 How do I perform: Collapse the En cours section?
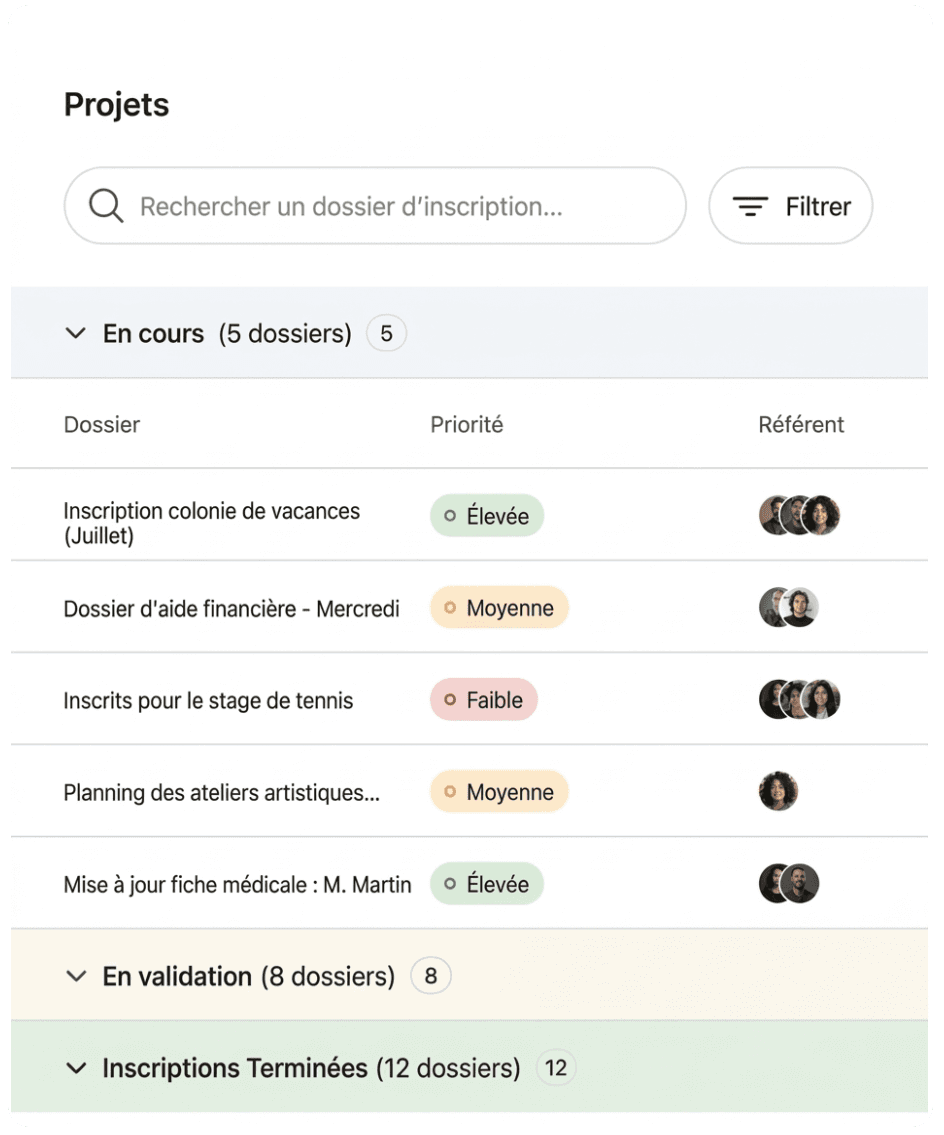click(77, 334)
